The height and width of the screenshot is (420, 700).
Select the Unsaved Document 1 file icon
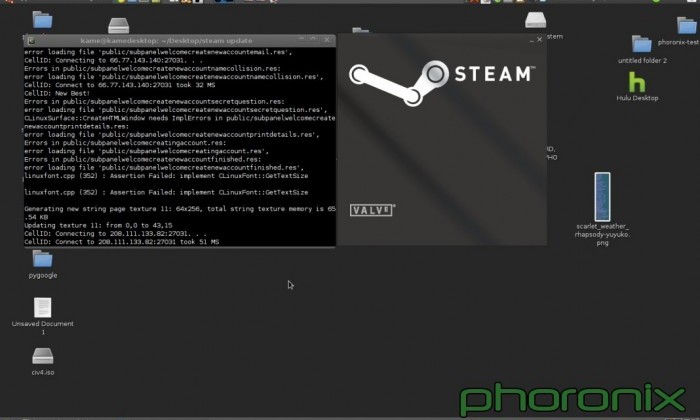(x=42, y=308)
